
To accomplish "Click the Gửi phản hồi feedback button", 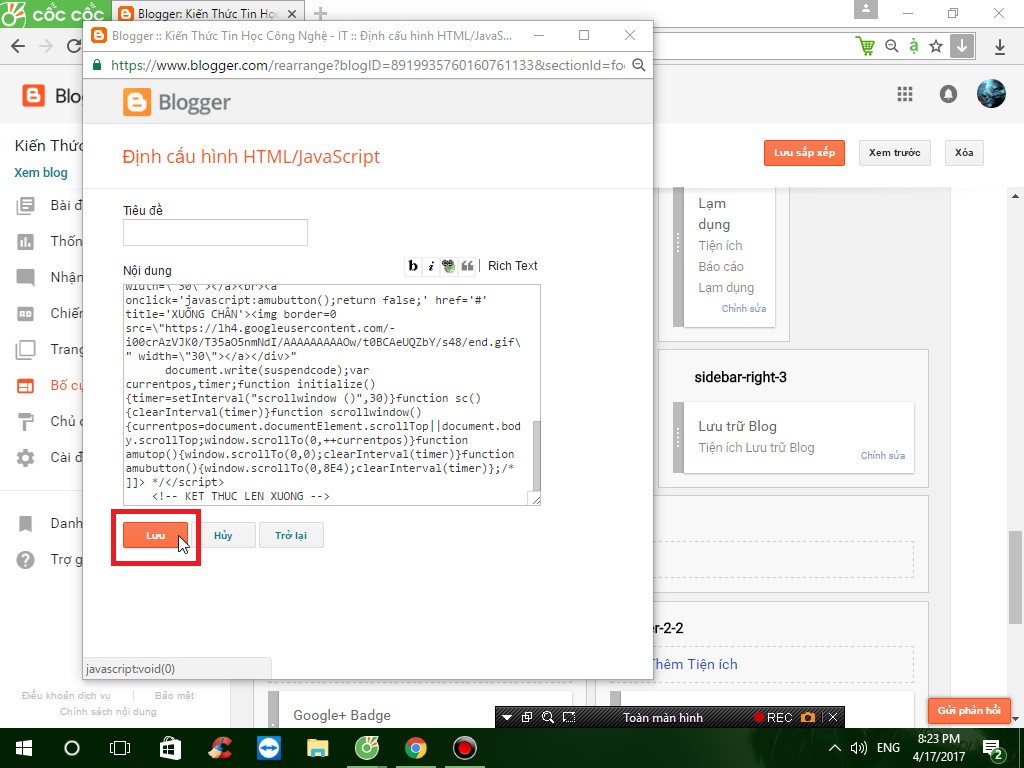I will pos(969,711).
